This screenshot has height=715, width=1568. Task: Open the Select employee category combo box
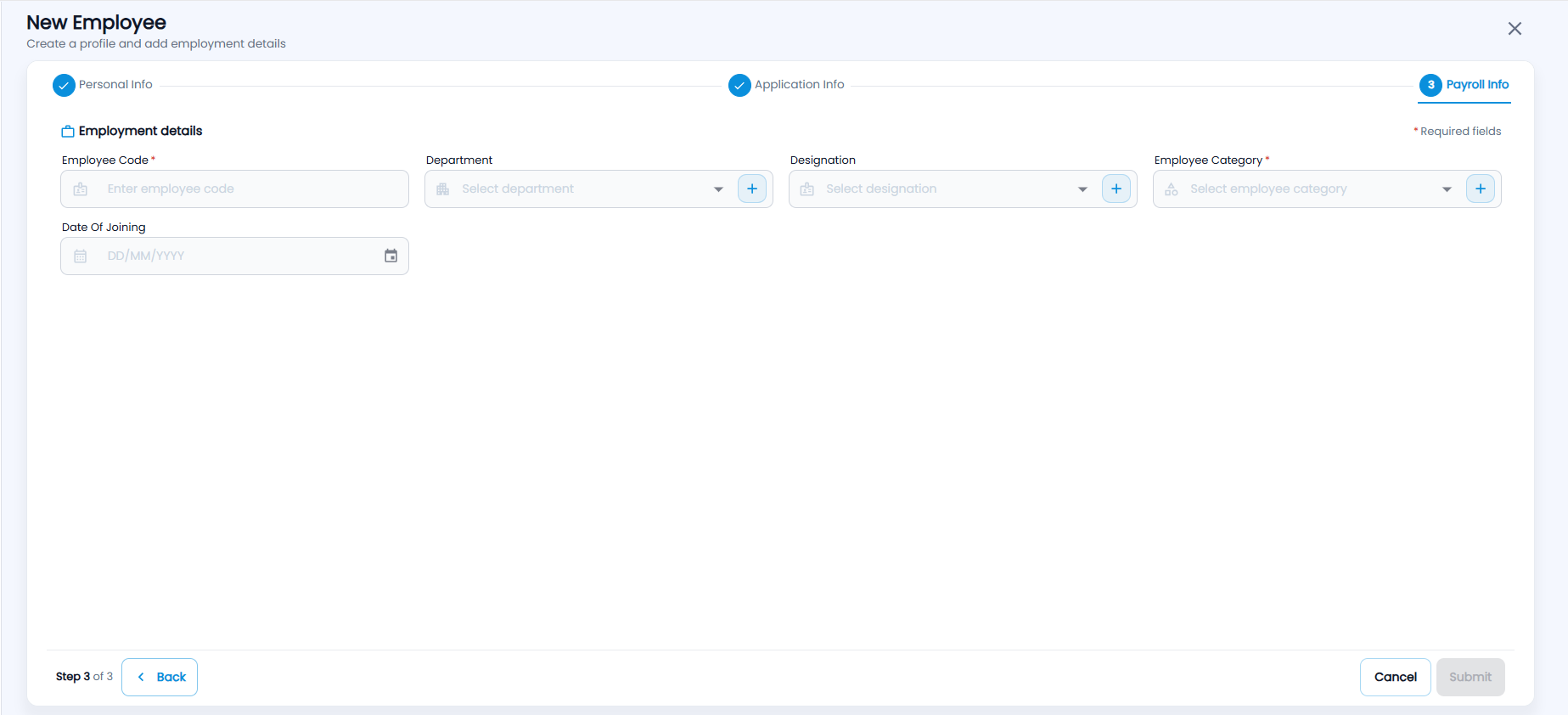click(1327, 189)
